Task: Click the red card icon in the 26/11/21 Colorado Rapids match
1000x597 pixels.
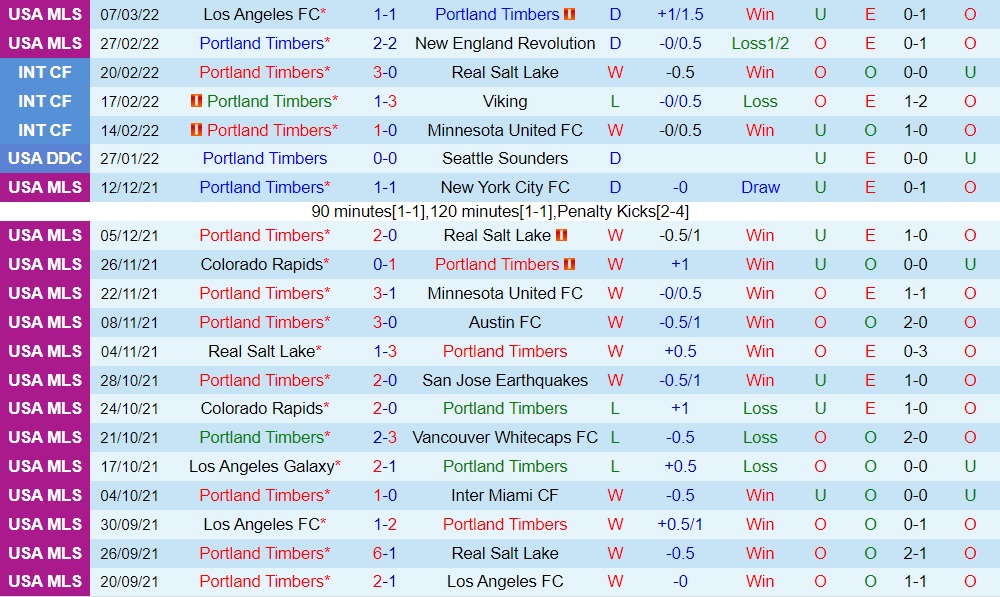Action: 569,264
